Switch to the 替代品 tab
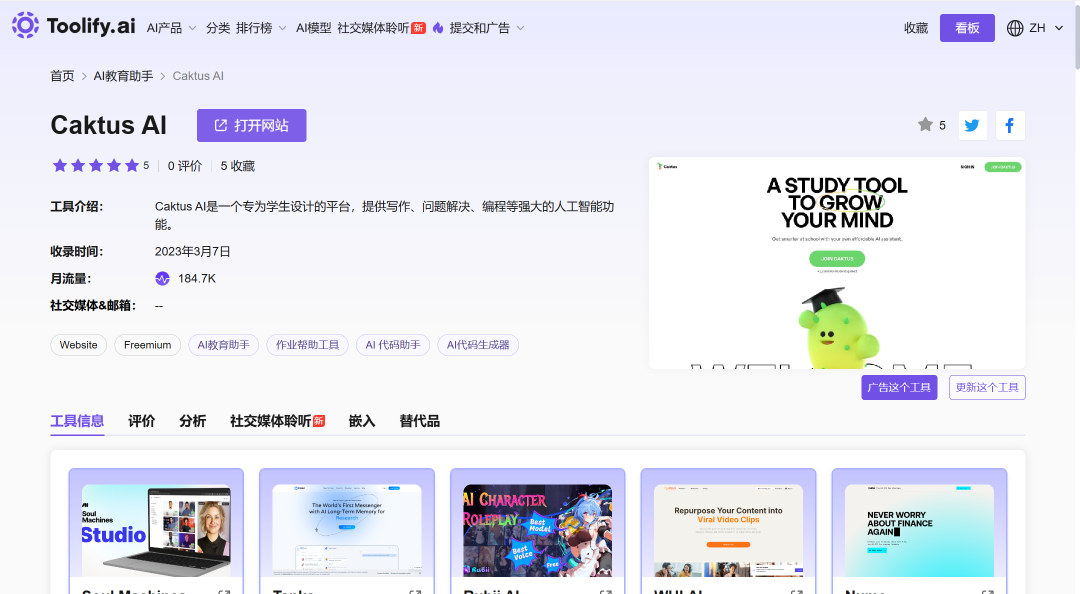Viewport: 1080px width, 594px height. 419,421
